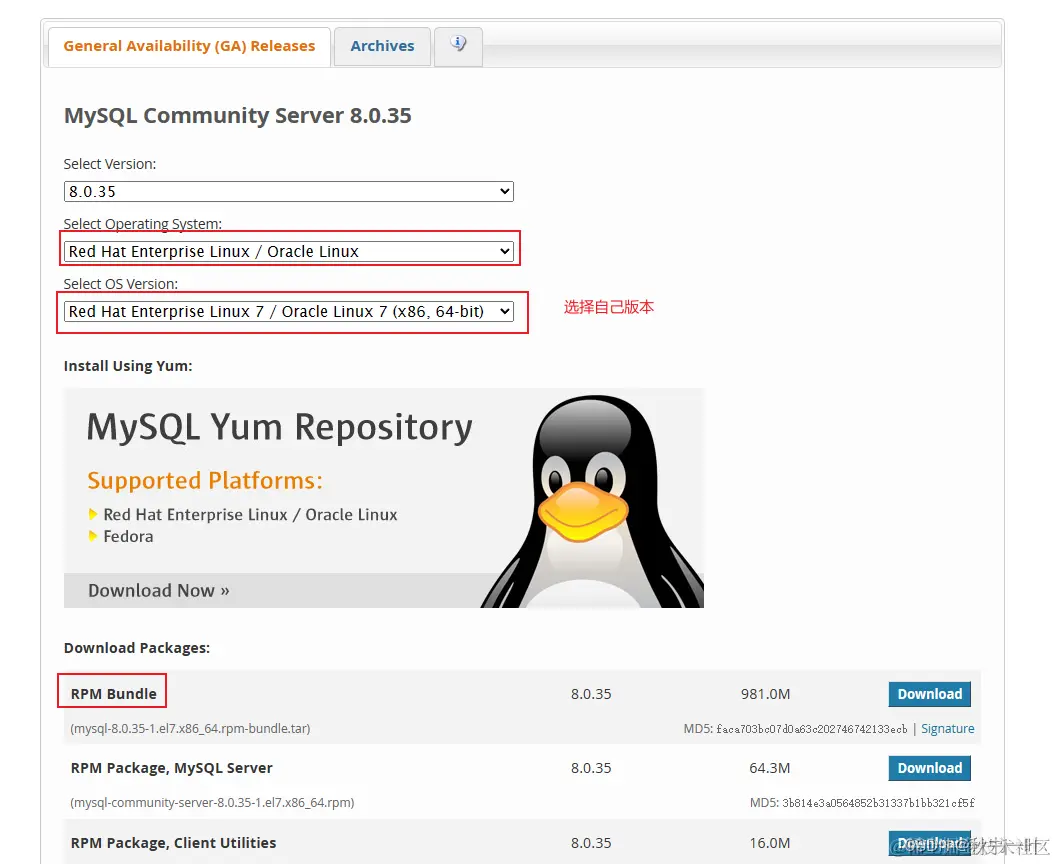Select General Availability (GA) Releases tab

pos(189,46)
